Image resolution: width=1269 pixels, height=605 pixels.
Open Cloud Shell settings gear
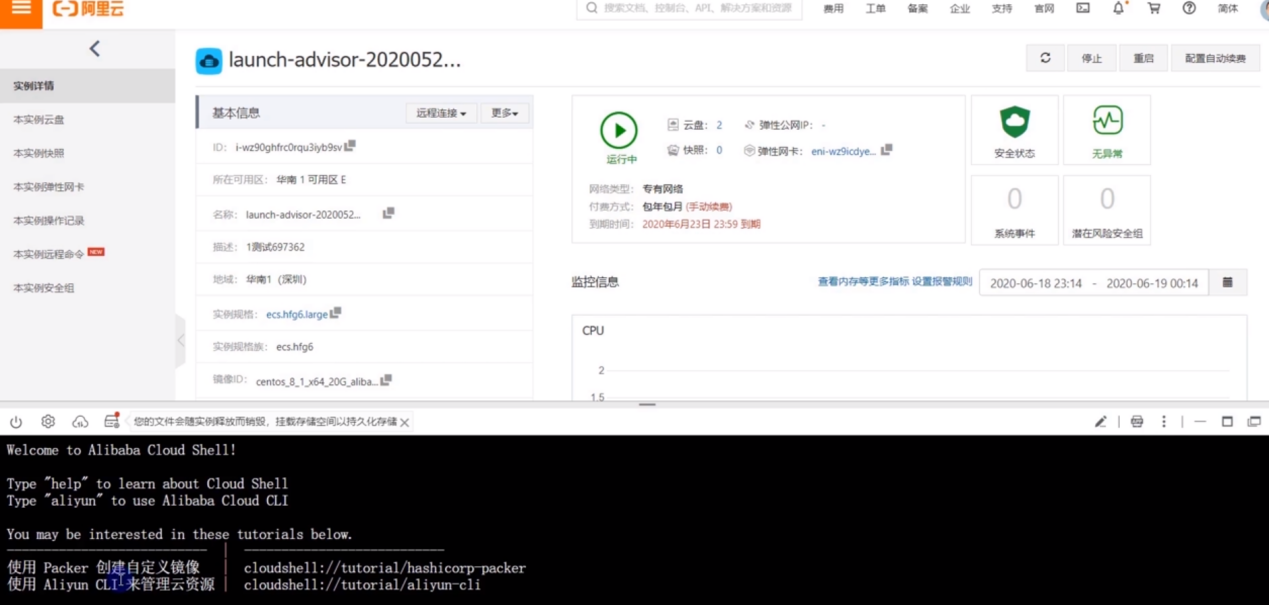[46, 422]
